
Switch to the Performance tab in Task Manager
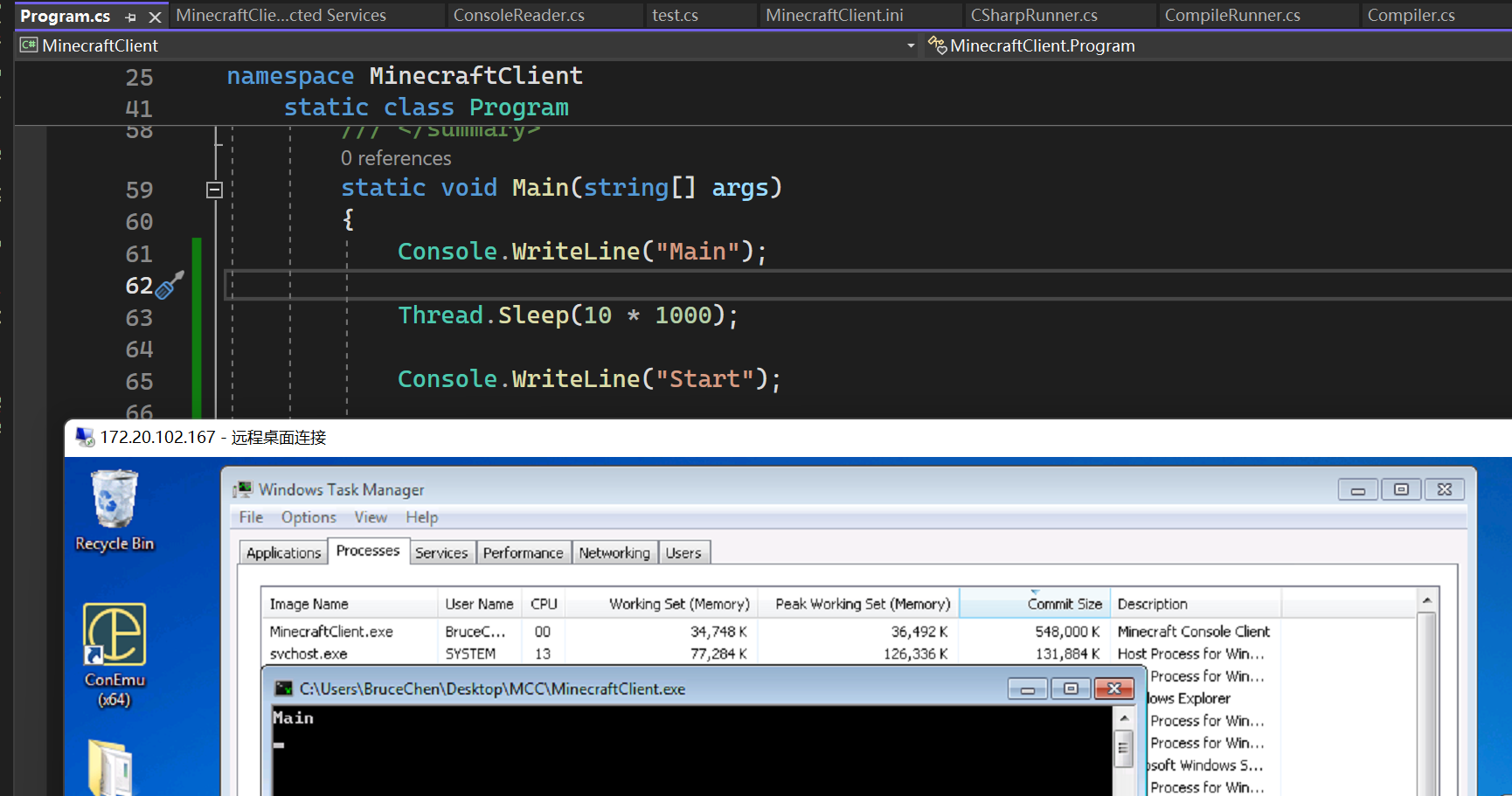coord(523,552)
